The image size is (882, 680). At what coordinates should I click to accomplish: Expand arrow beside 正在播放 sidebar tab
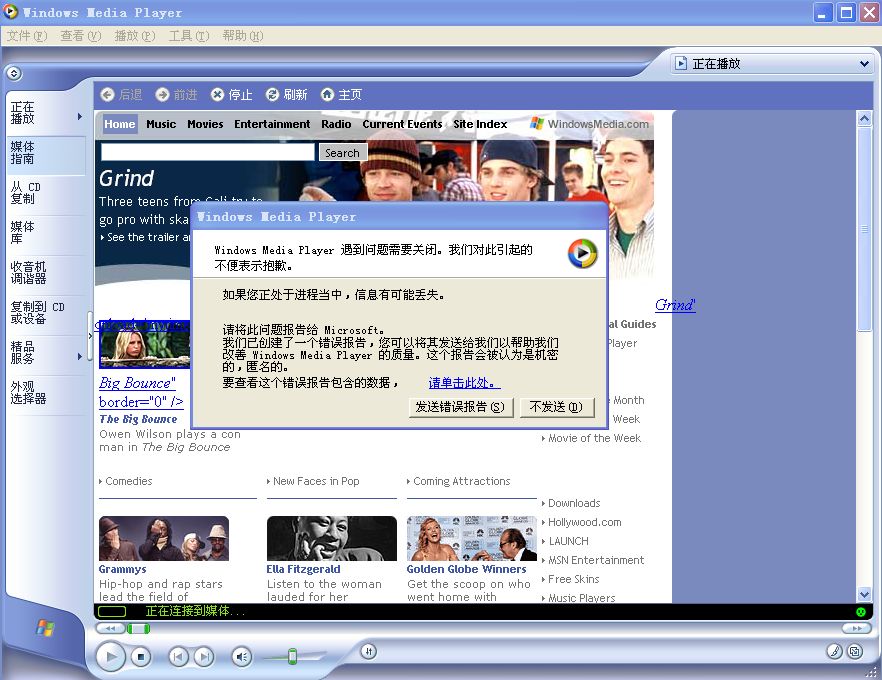[x=80, y=116]
